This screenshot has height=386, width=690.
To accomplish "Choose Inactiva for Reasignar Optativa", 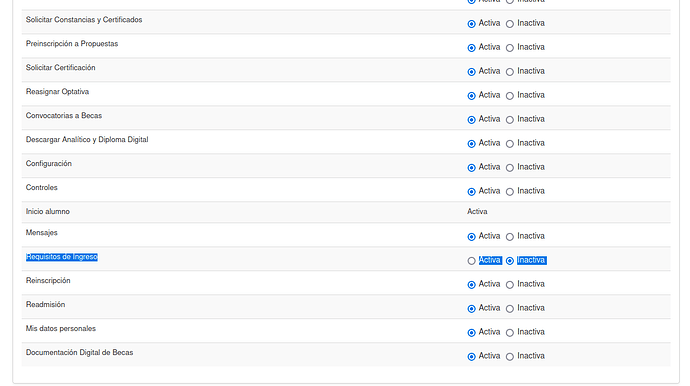I will coord(510,96).
